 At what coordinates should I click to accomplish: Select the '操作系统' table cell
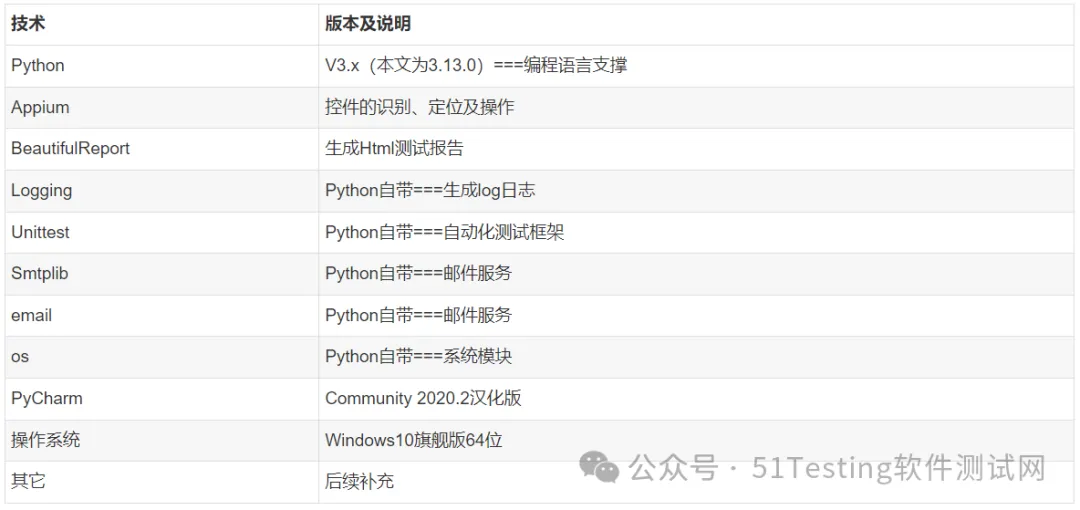(x=161, y=440)
